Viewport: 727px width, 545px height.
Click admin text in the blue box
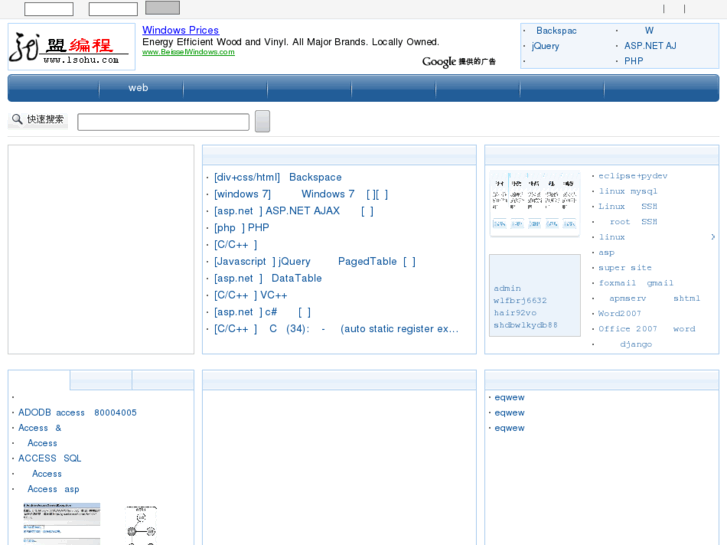(507, 289)
